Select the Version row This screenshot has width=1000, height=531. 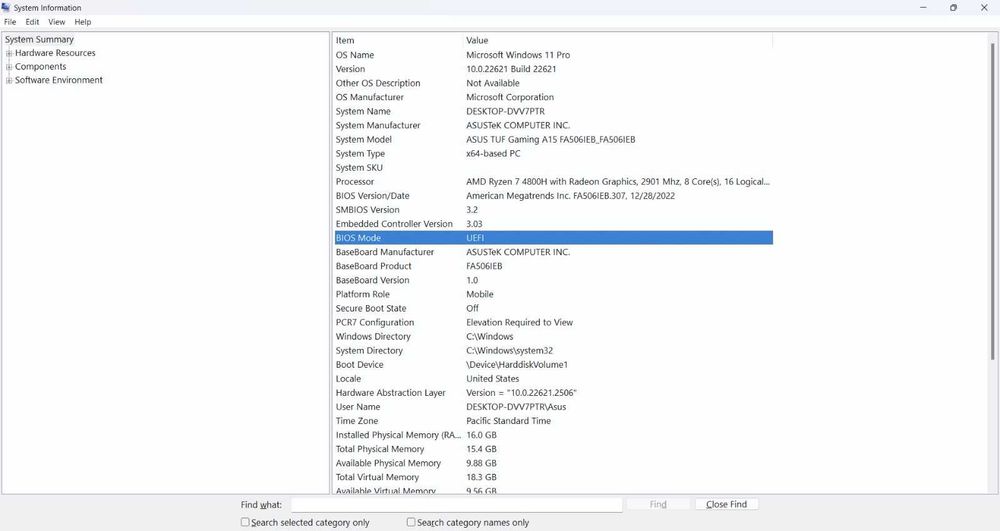click(x=553, y=69)
